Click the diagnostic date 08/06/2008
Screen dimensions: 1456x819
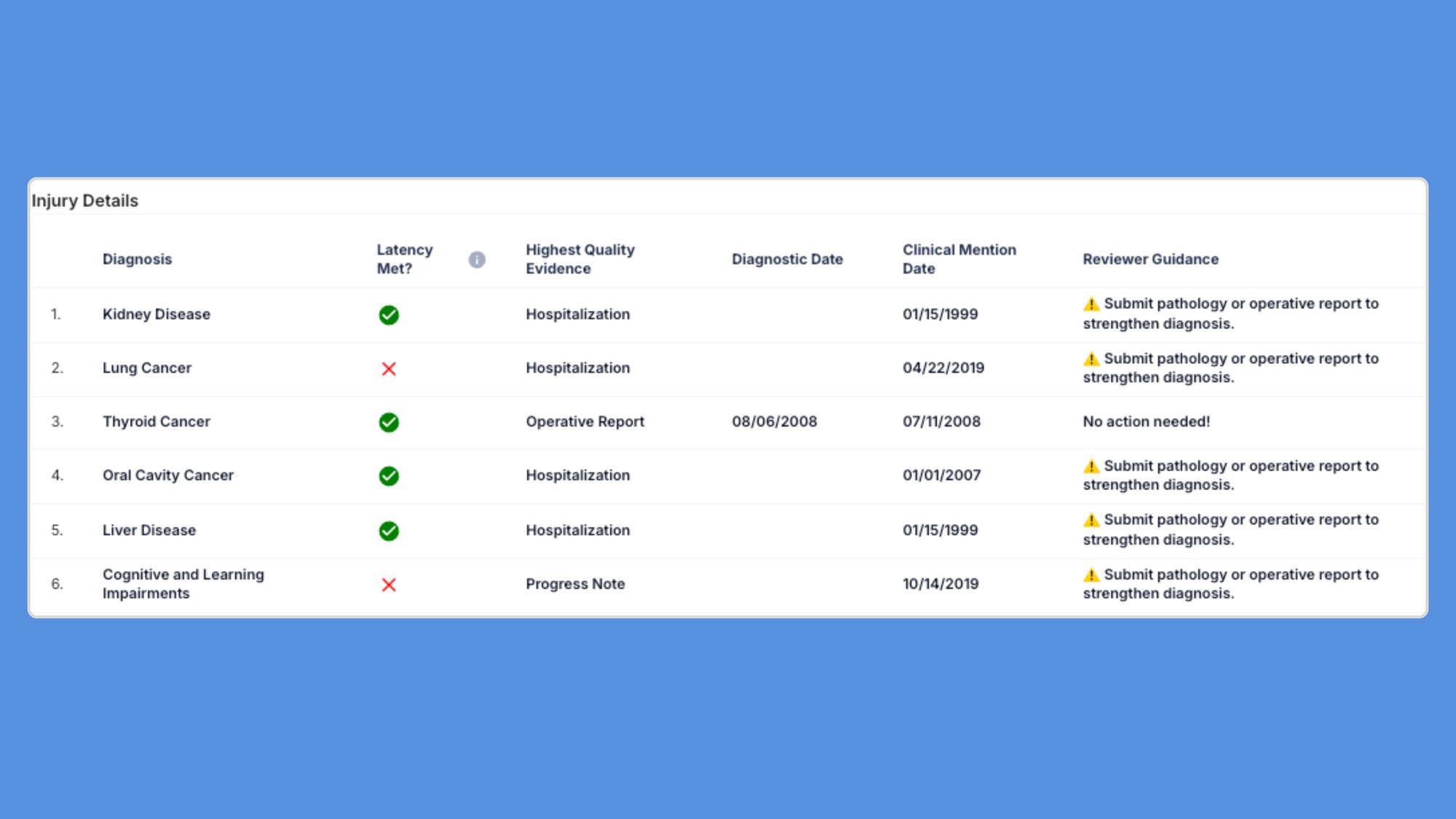[x=775, y=421]
